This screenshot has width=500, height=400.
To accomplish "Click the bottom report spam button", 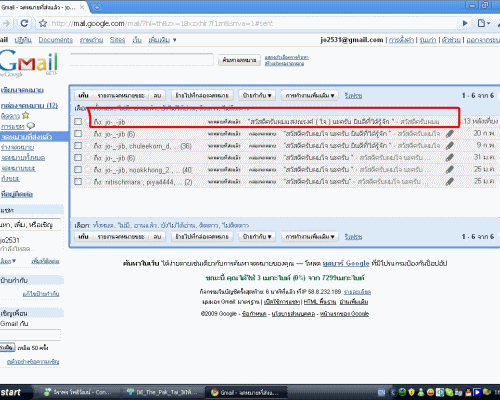I will [x=121, y=236].
